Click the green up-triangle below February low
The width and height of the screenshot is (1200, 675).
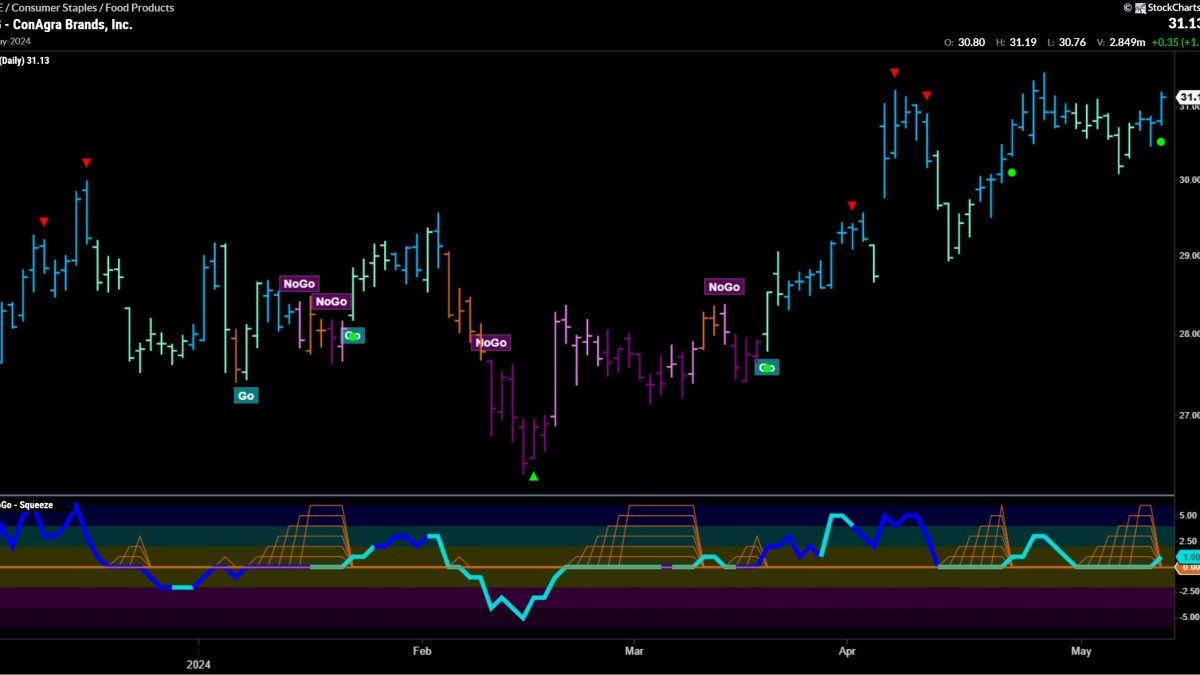533,477
